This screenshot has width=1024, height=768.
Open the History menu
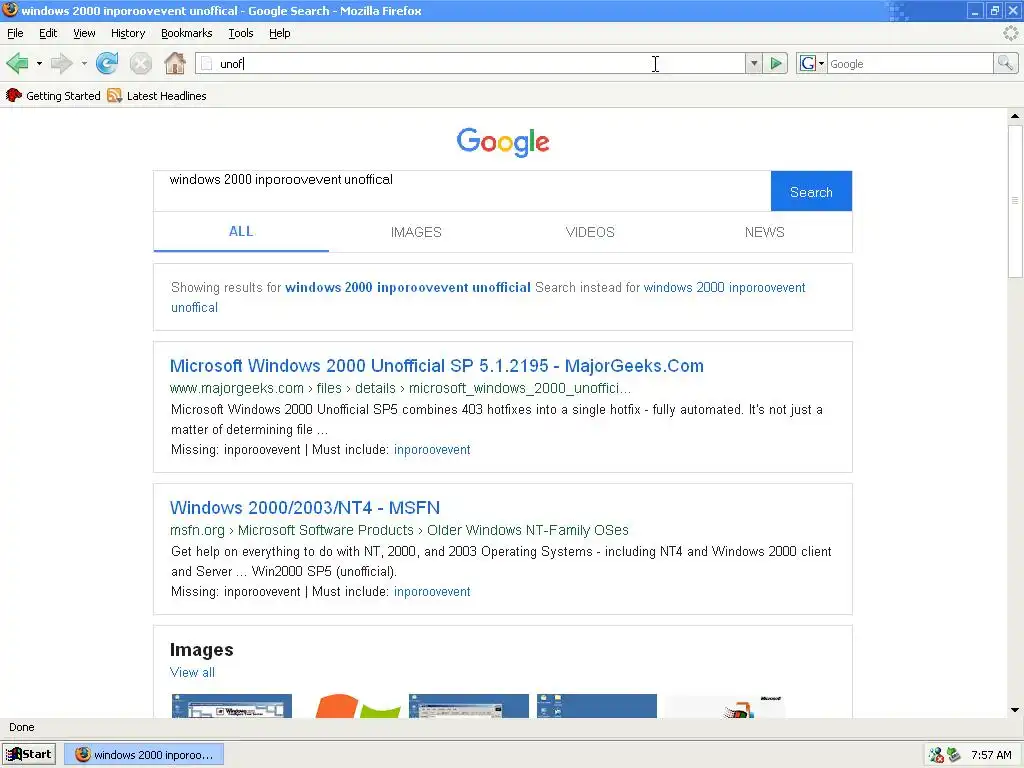point(128,33)
